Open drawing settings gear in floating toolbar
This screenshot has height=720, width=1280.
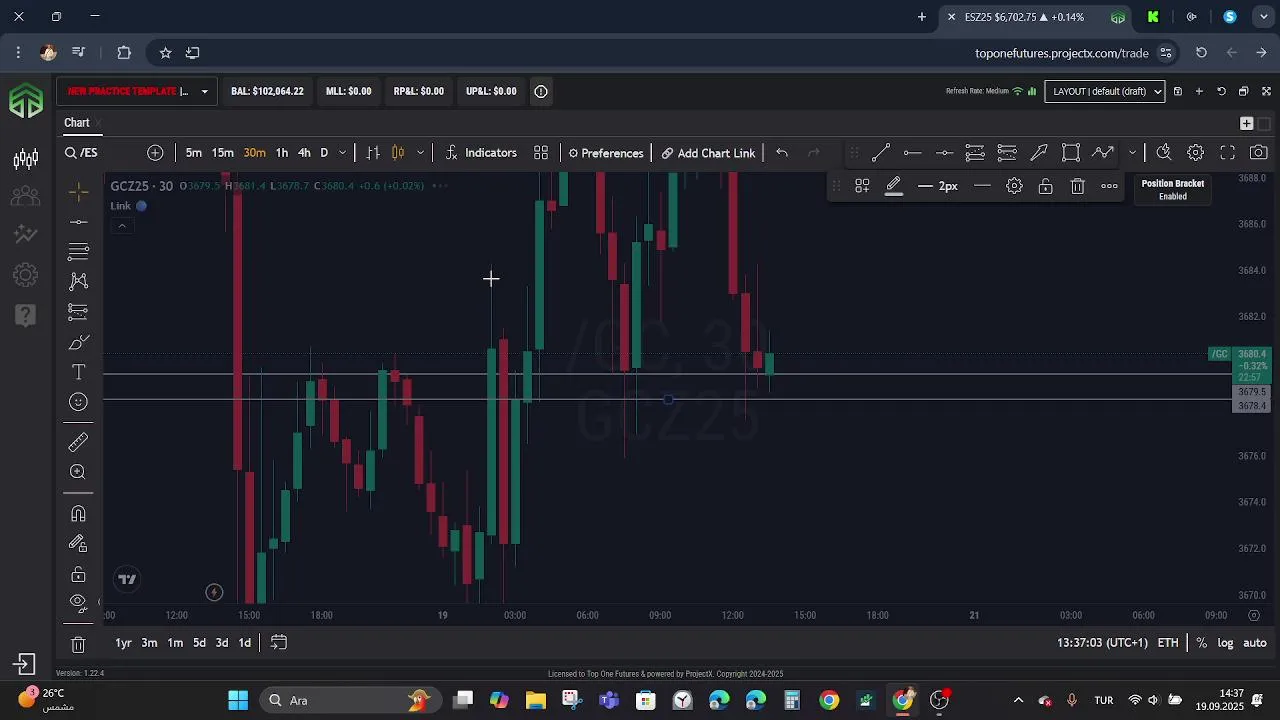point(1014,186)
